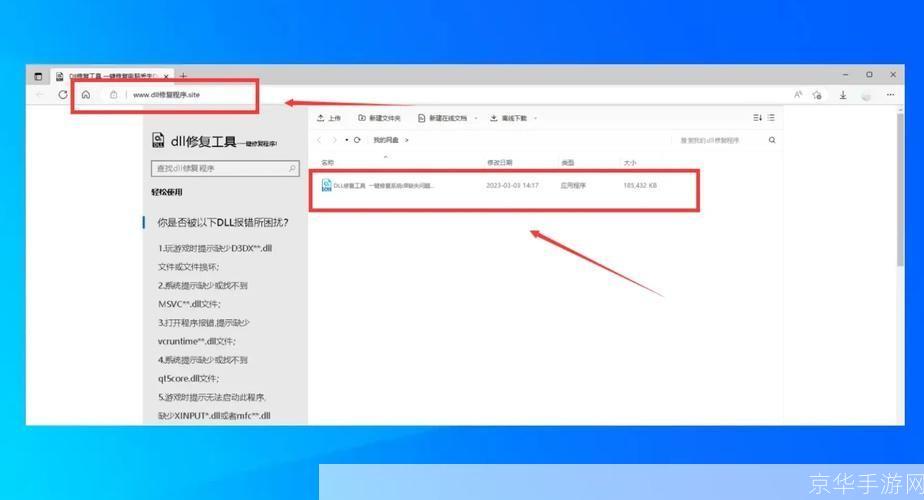This screenshot has height=500, width=924.
Task: Click the read aloud icon
Action: (x=798, y=94)
